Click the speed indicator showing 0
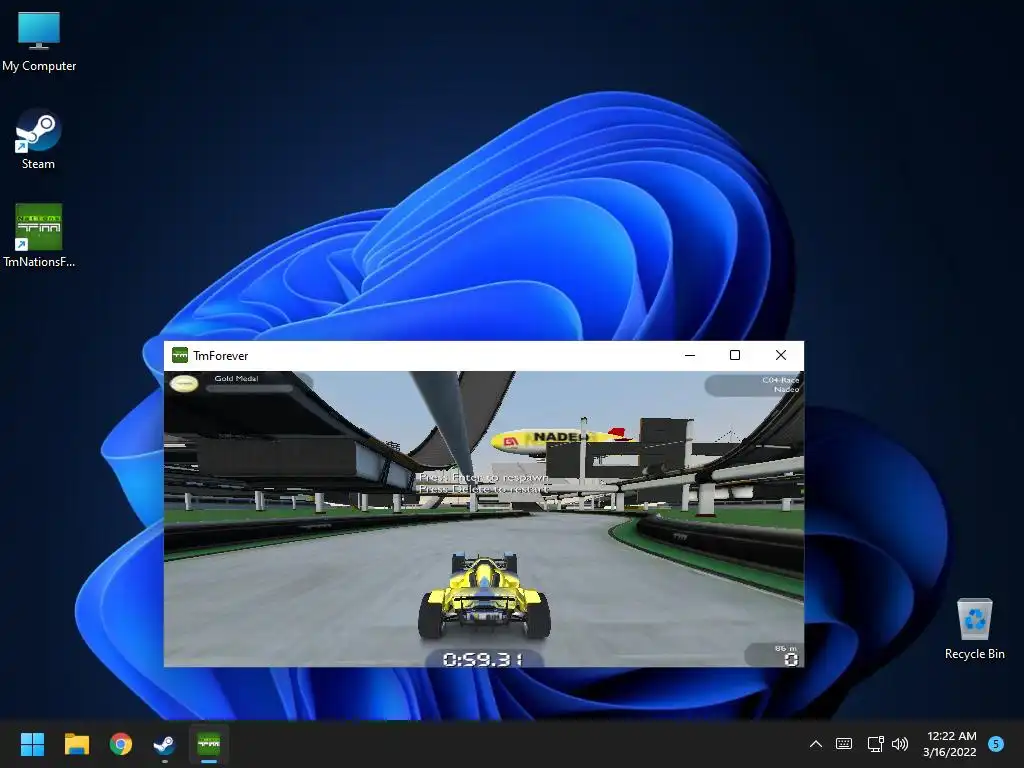 click(x=791, y=659)
